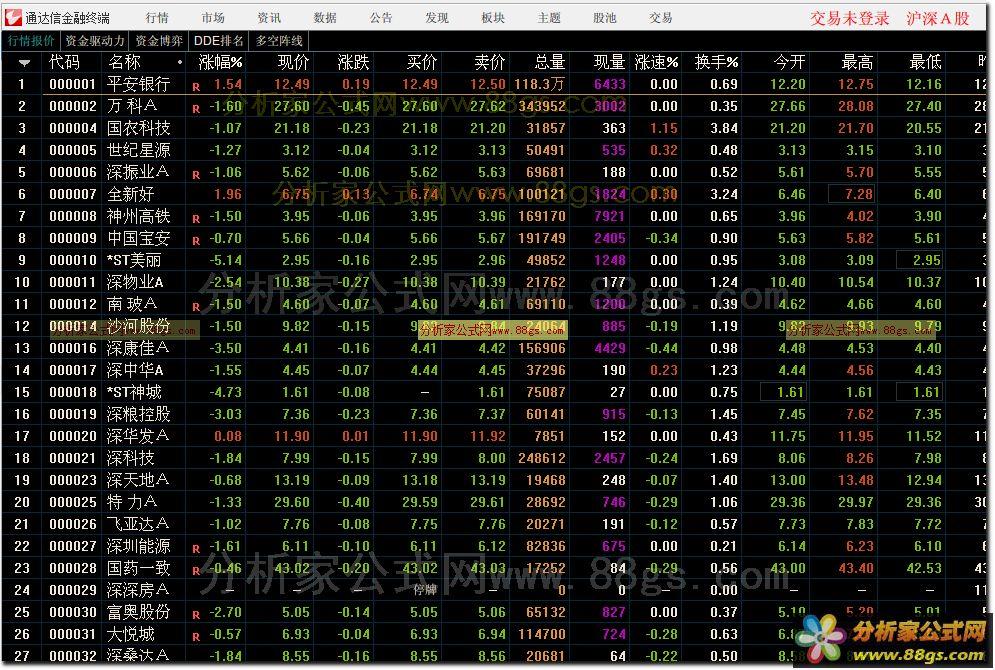The image size is (995, 670).
Task: Select stock name *ST神城
Action: (134, 392)
